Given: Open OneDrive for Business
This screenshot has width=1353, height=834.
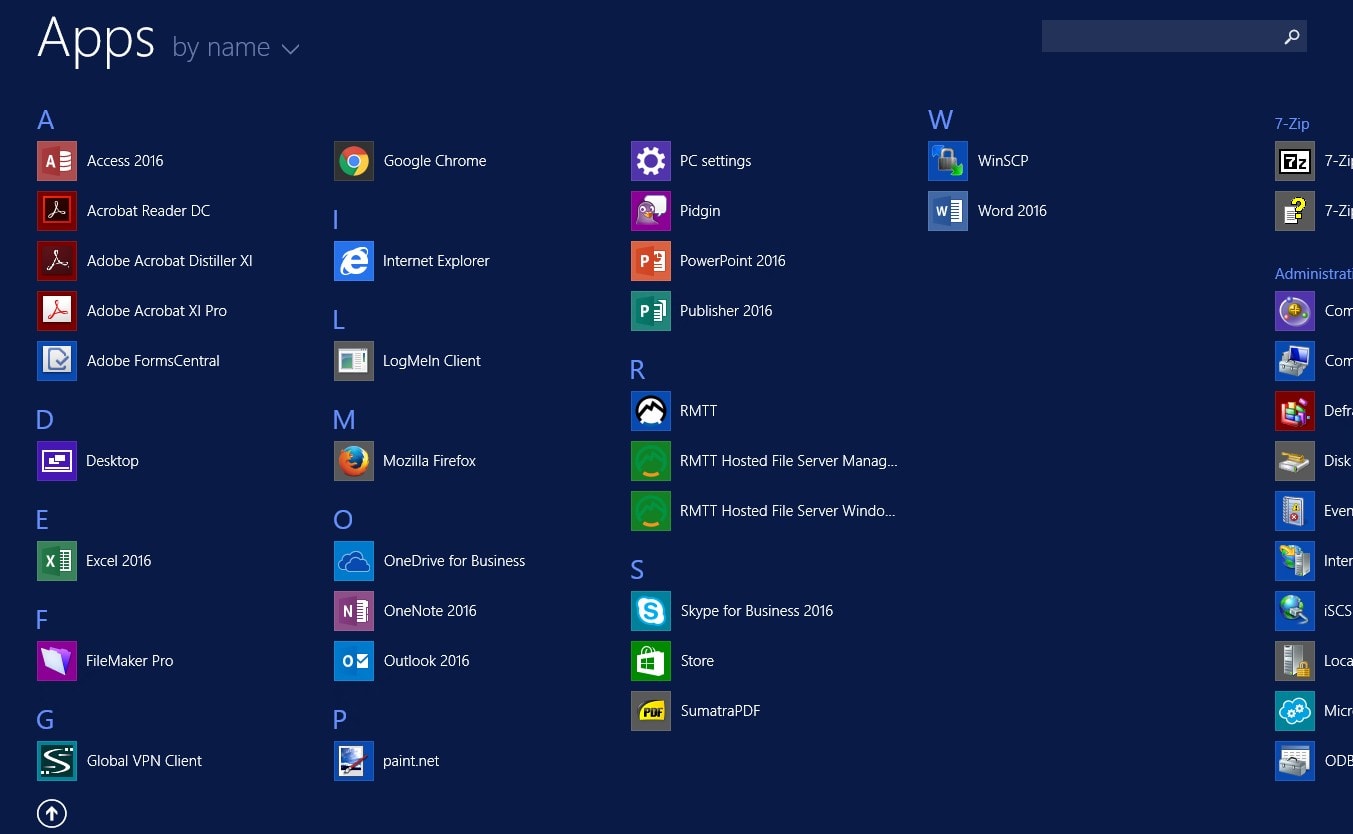Looking at the screenshot, I should [x=430, y=561].
